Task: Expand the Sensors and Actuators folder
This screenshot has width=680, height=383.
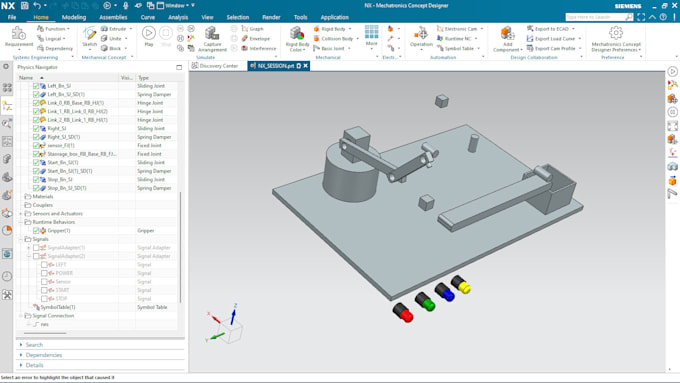Action: tap(21, 213)
